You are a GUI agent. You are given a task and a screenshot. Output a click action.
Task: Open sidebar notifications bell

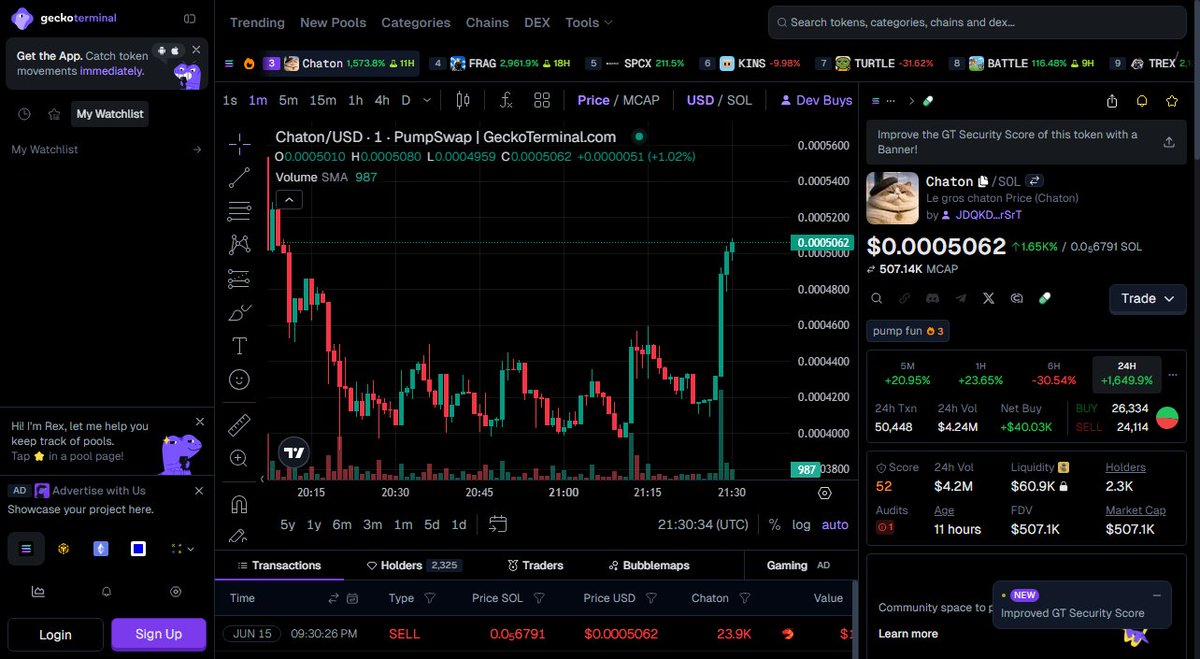pos(107,591)
